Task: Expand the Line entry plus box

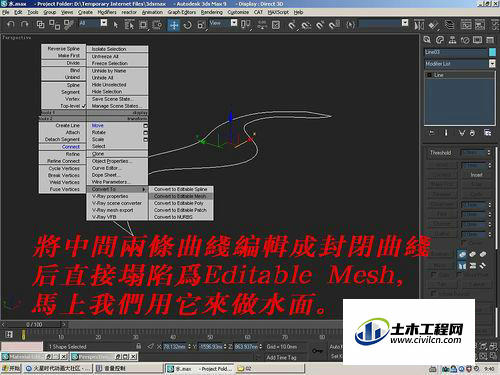Action: 429,75
